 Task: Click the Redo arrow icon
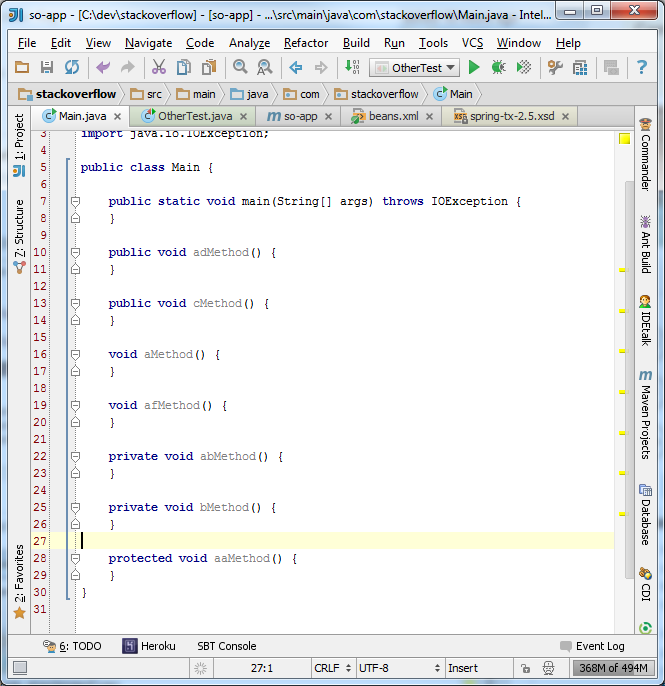(x=128, y=67)
